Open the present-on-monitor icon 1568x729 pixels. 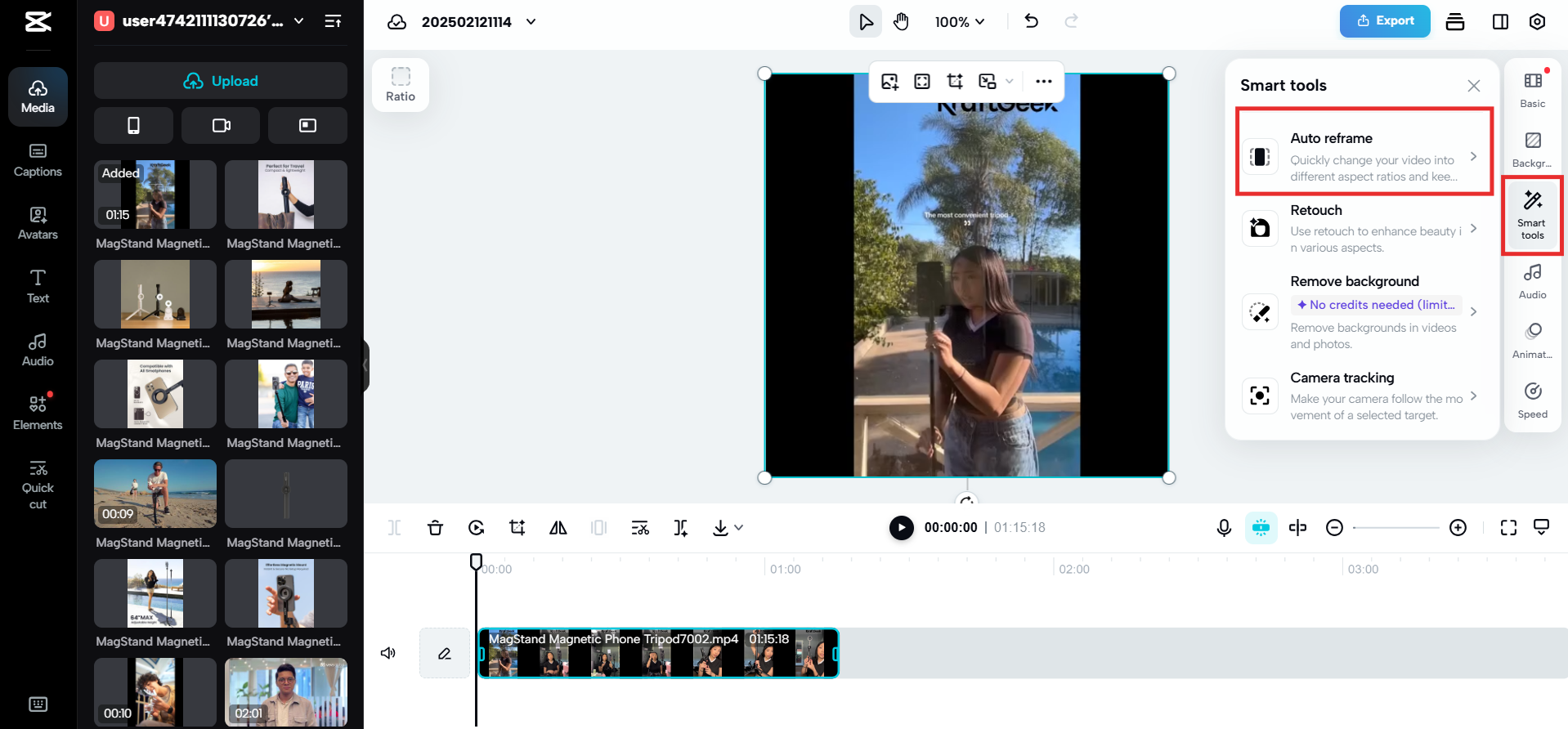click(x=1541, y=528)
